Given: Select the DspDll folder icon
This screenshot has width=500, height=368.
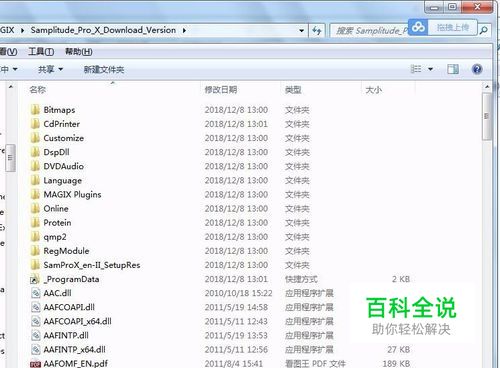Looking at the screenshot, I should click(x=35, y=152).
